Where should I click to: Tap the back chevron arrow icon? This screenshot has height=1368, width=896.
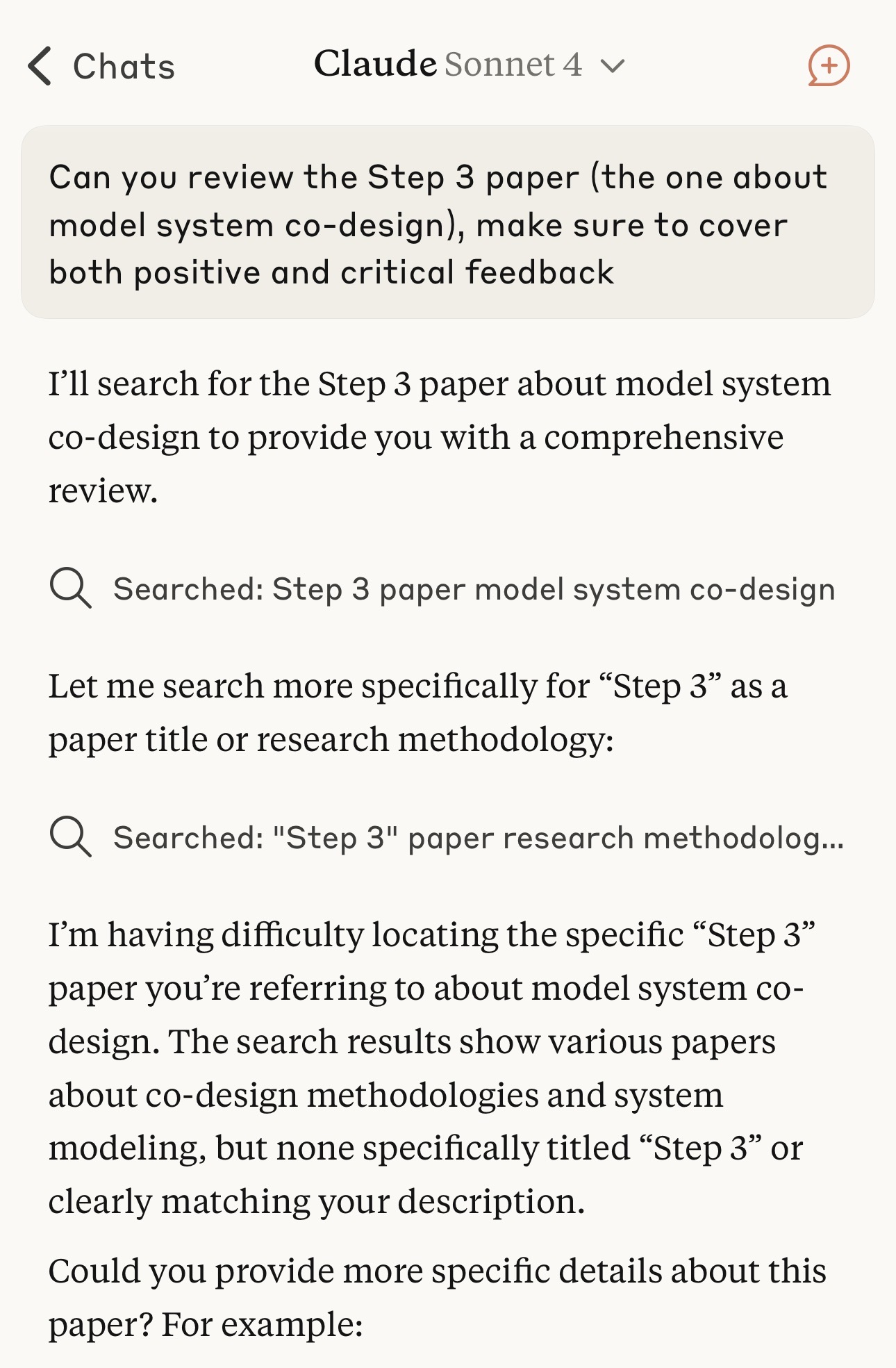pyautogui.click(x=40, y=67)
